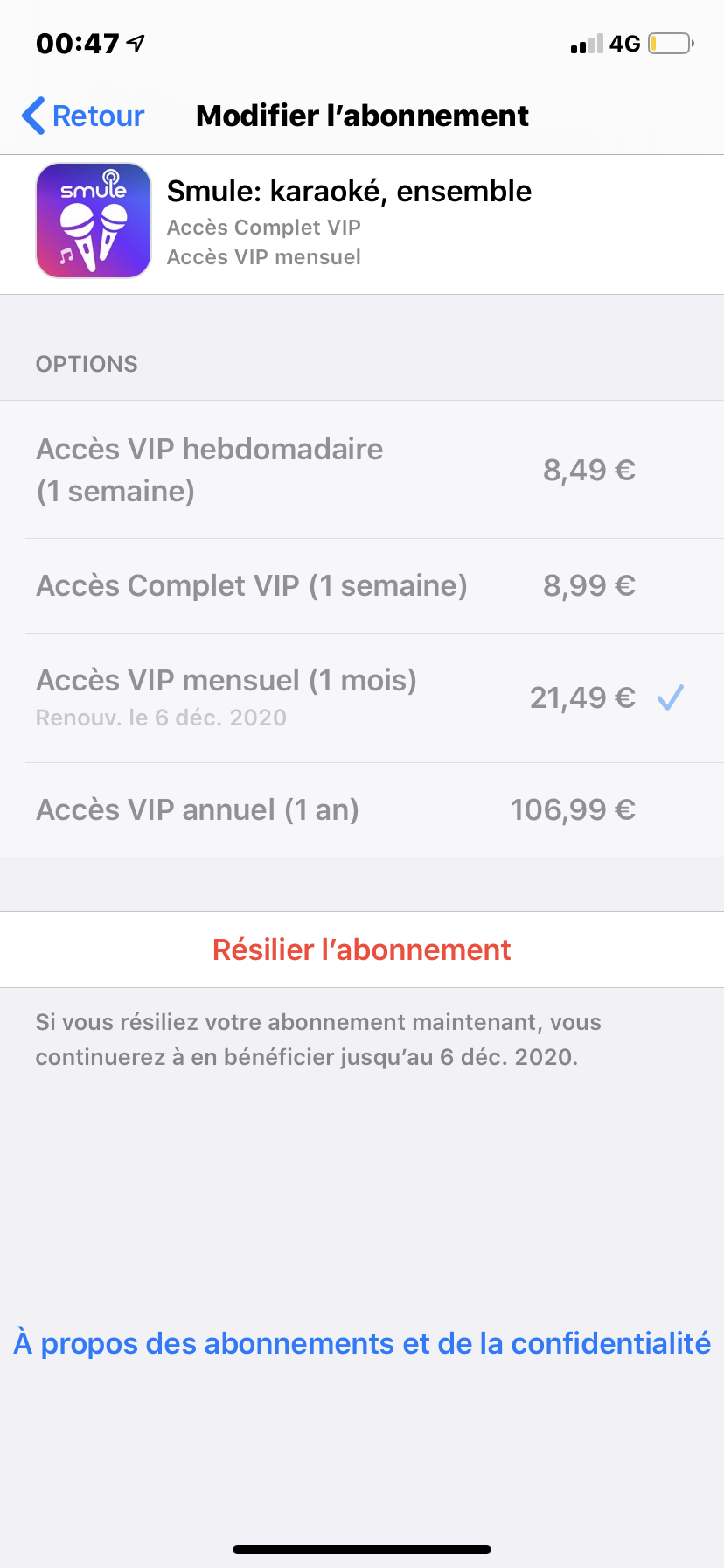Tap the 4G network indicator
Viewport: 724px width, 1568px height.
(624, 44)
